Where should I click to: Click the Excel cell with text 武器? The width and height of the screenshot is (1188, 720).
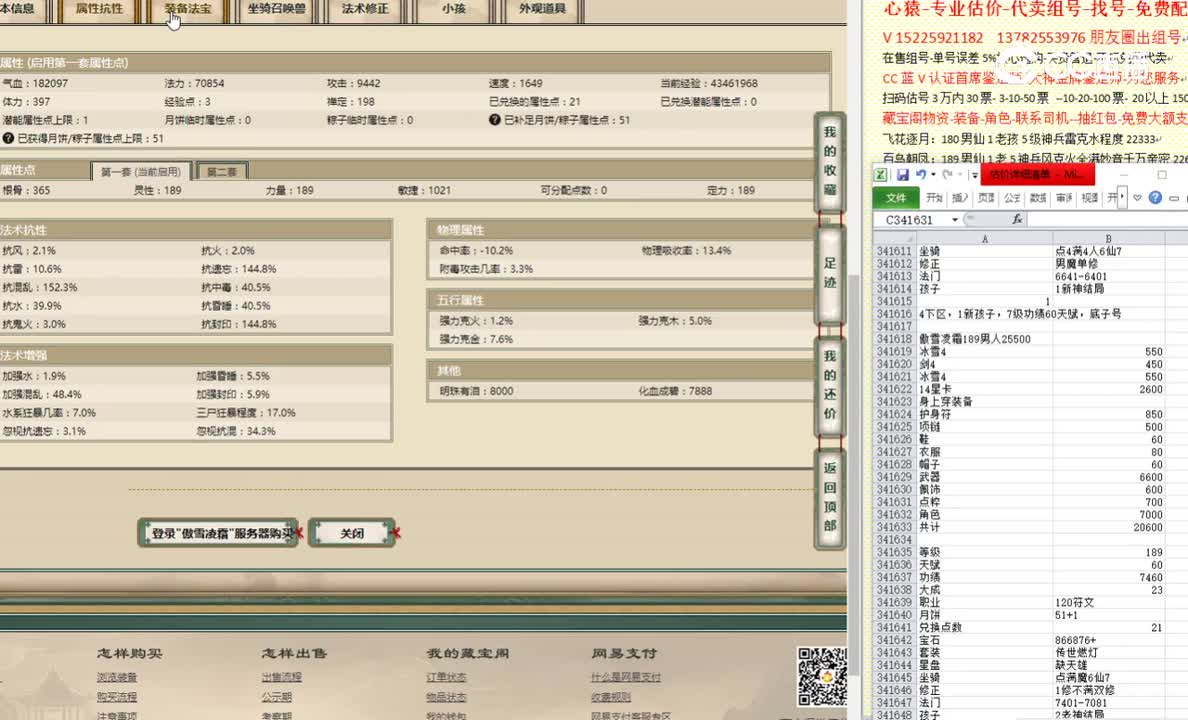(985, 477)
